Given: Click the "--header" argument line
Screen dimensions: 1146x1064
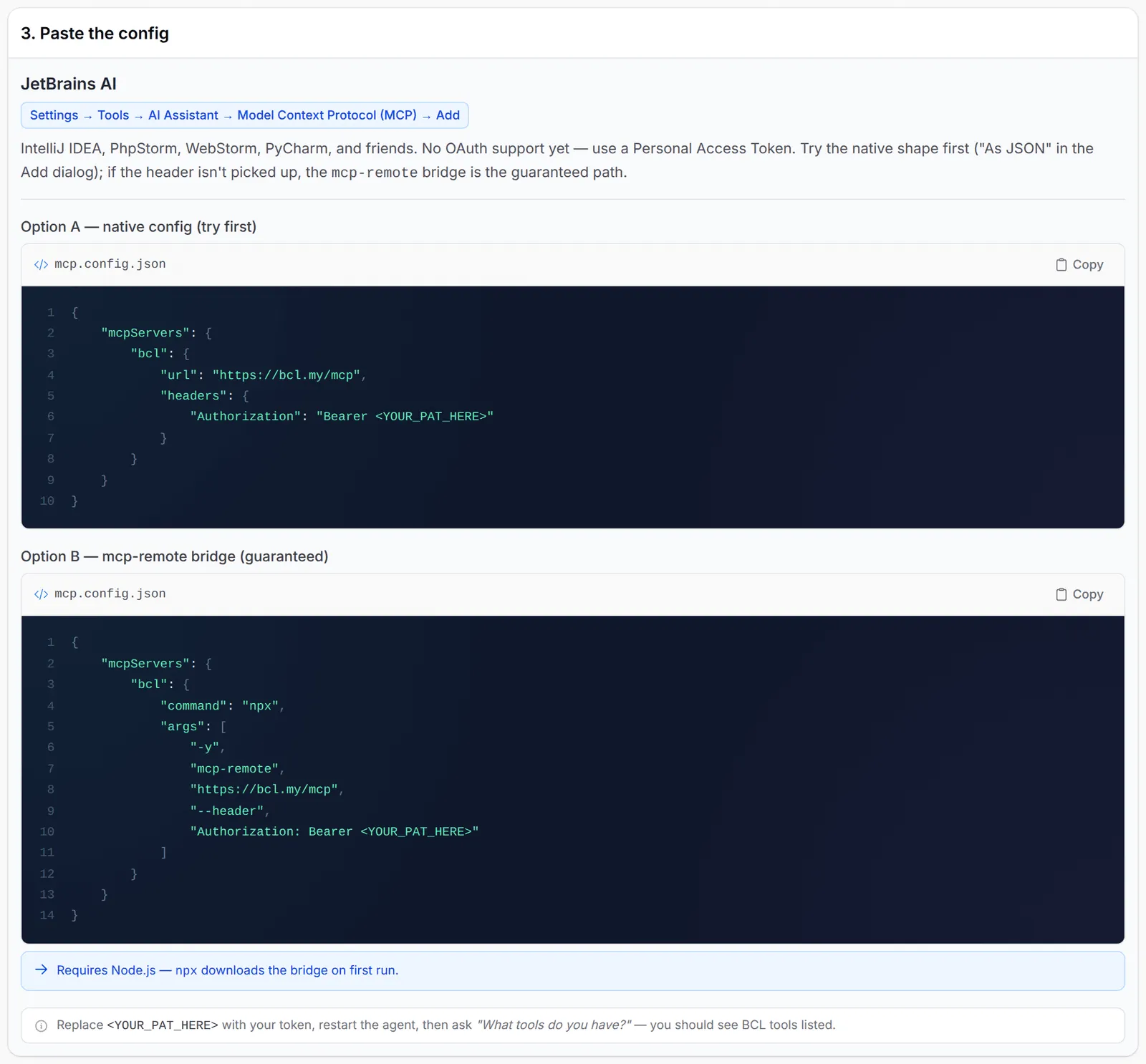Looking at the screenshot, I should tap(230, 811).
